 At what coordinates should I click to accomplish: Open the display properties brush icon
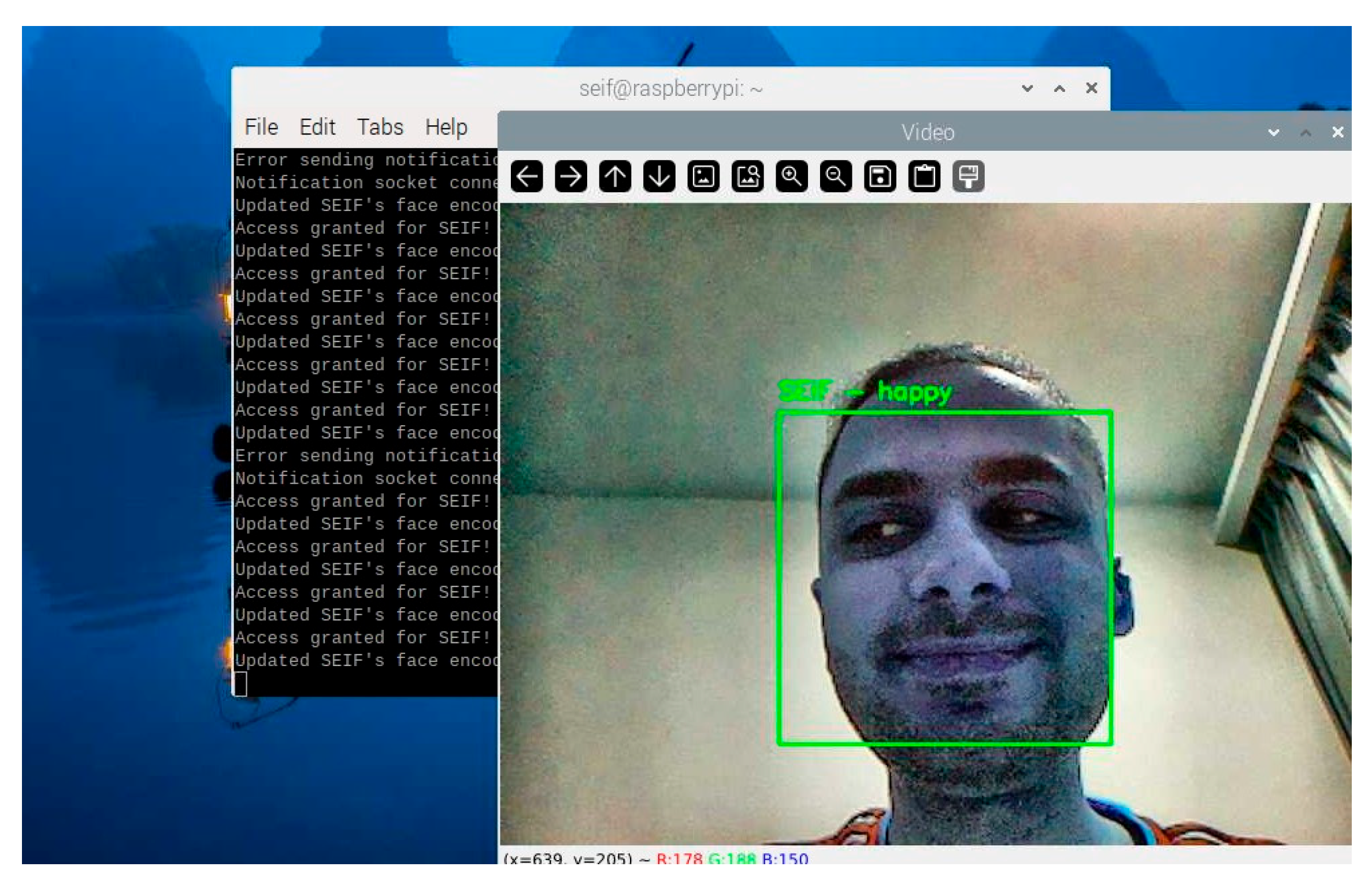point(969,176)
